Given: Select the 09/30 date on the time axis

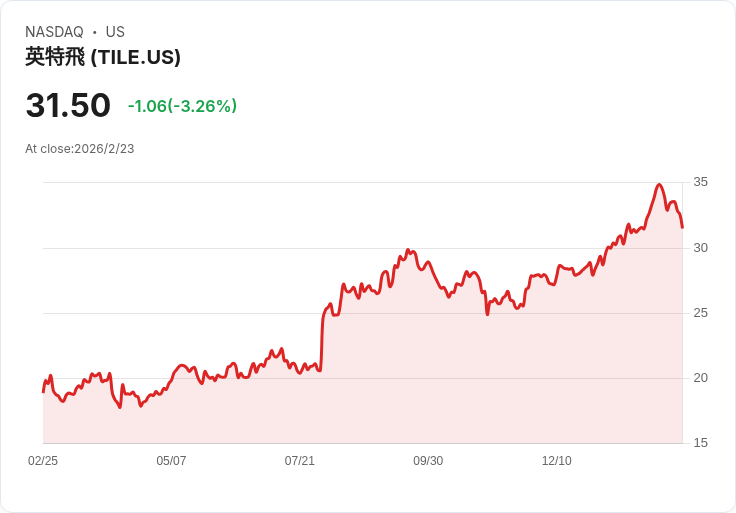Looking at the screenshot, I should tap(428, 461).
